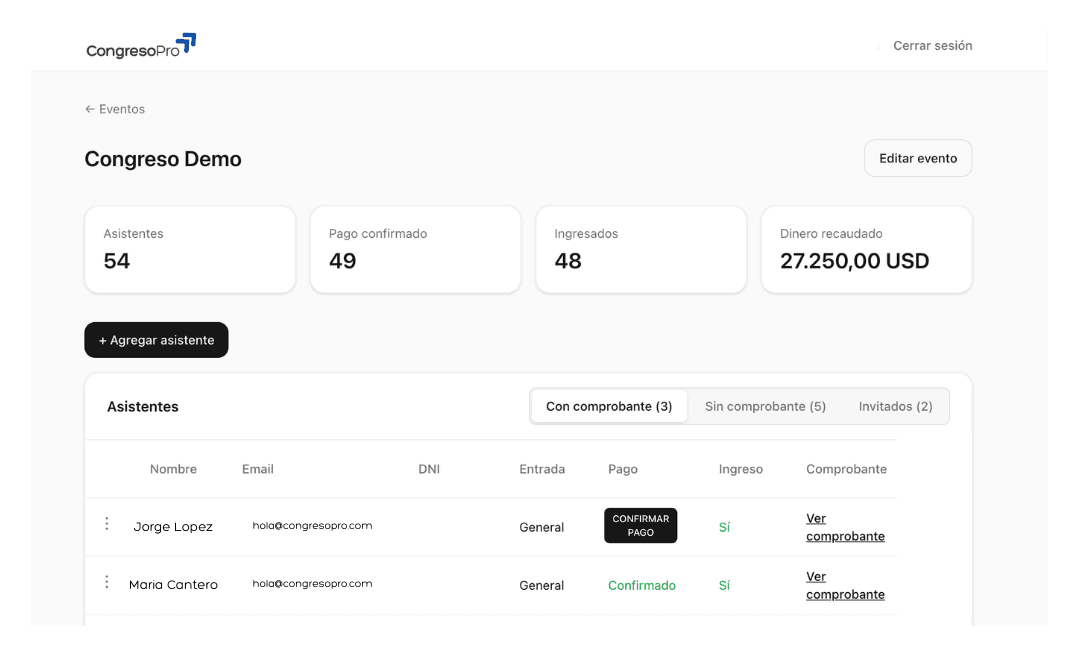This screenshot has width=1080, height=654.
Task: Open Maria Cantero's Ver comprobante link
Action: pos(845,585)
